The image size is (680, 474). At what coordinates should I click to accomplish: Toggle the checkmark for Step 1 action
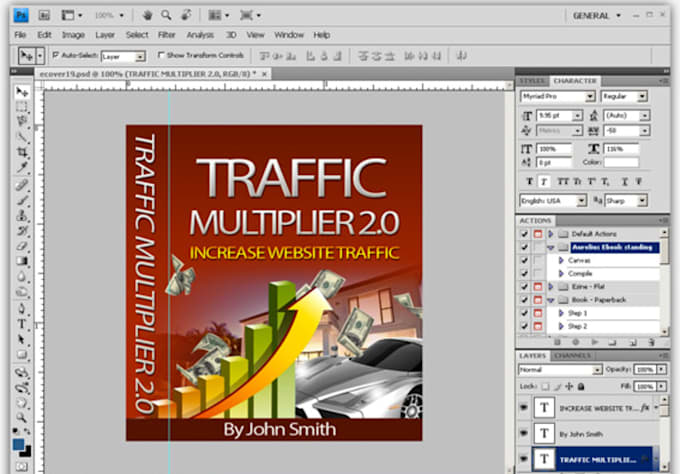click(x=524, y=313)
